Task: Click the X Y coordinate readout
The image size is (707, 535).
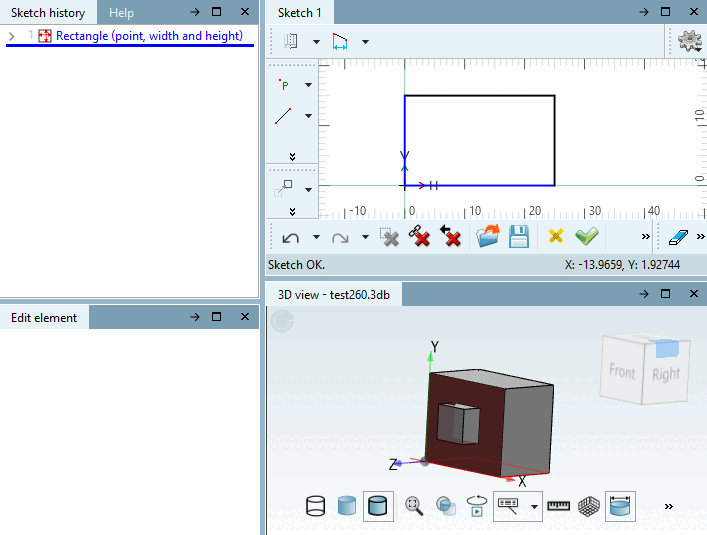Action: point(622,265)
